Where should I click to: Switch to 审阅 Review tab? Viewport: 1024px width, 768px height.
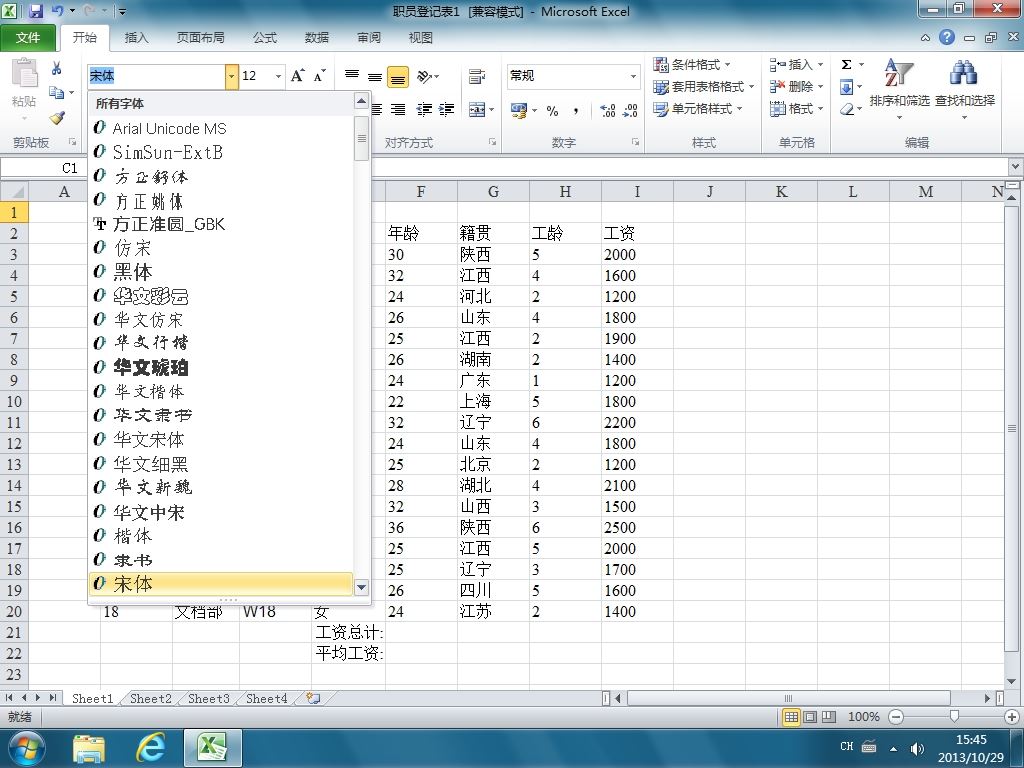coord(369,38)
